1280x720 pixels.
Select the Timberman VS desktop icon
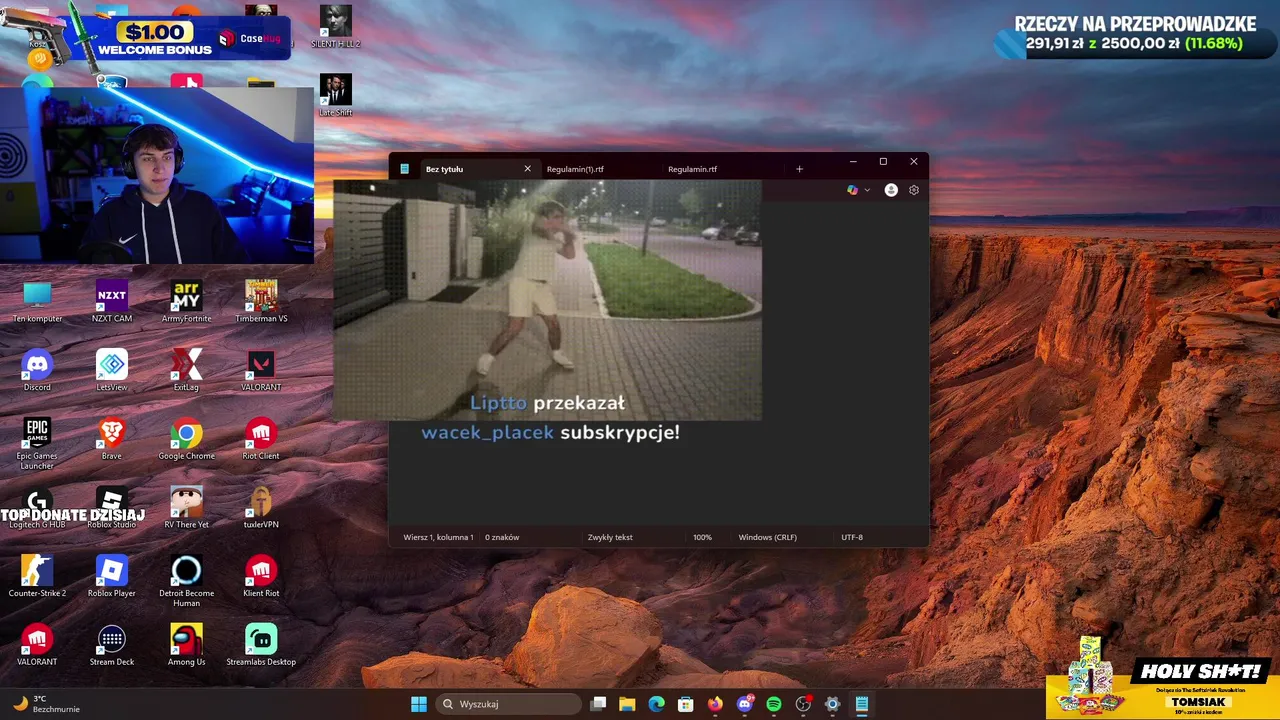pyautogui.click(x=261, y=301)
